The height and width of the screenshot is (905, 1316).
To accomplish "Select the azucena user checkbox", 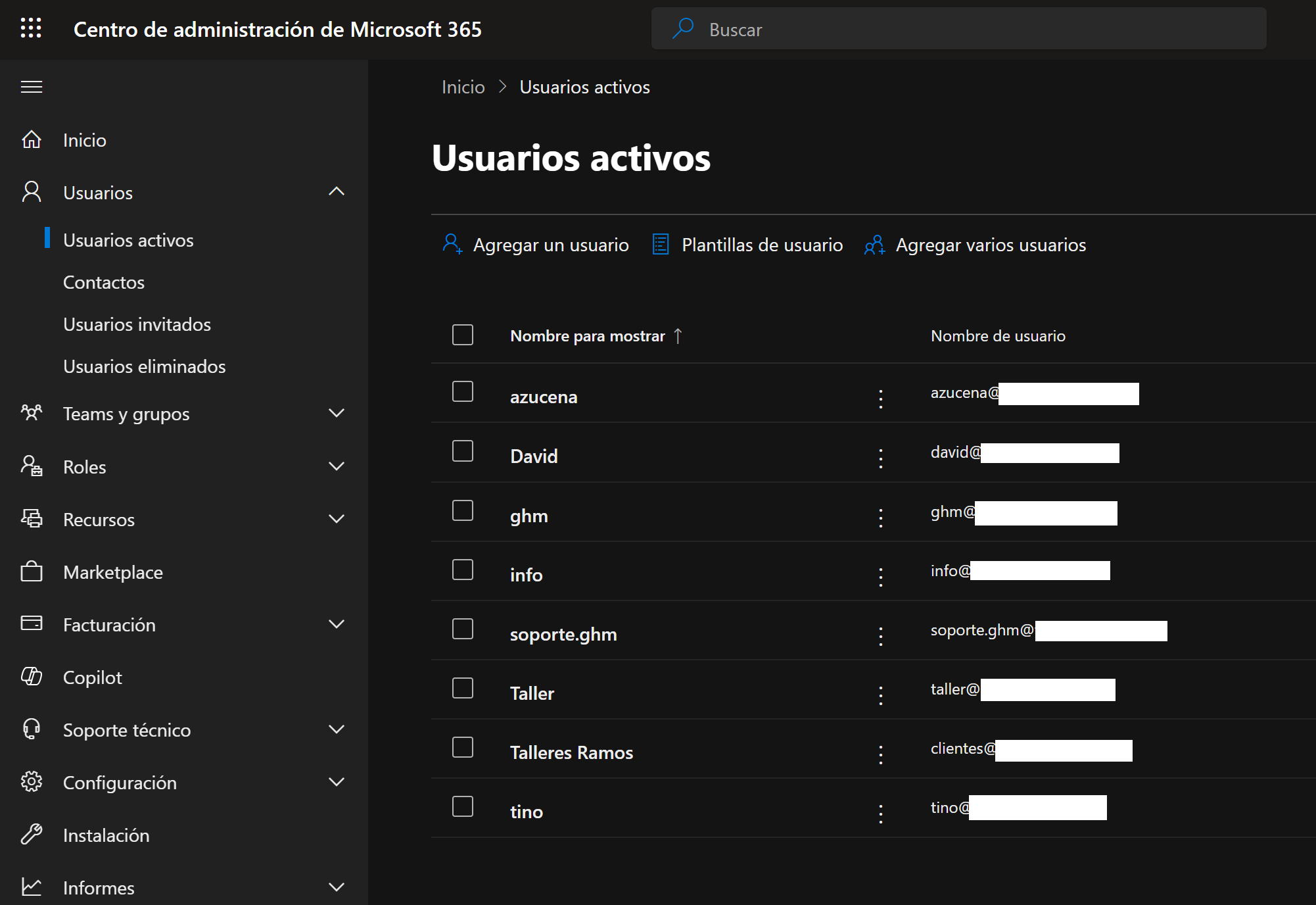I will click(463, 392).
